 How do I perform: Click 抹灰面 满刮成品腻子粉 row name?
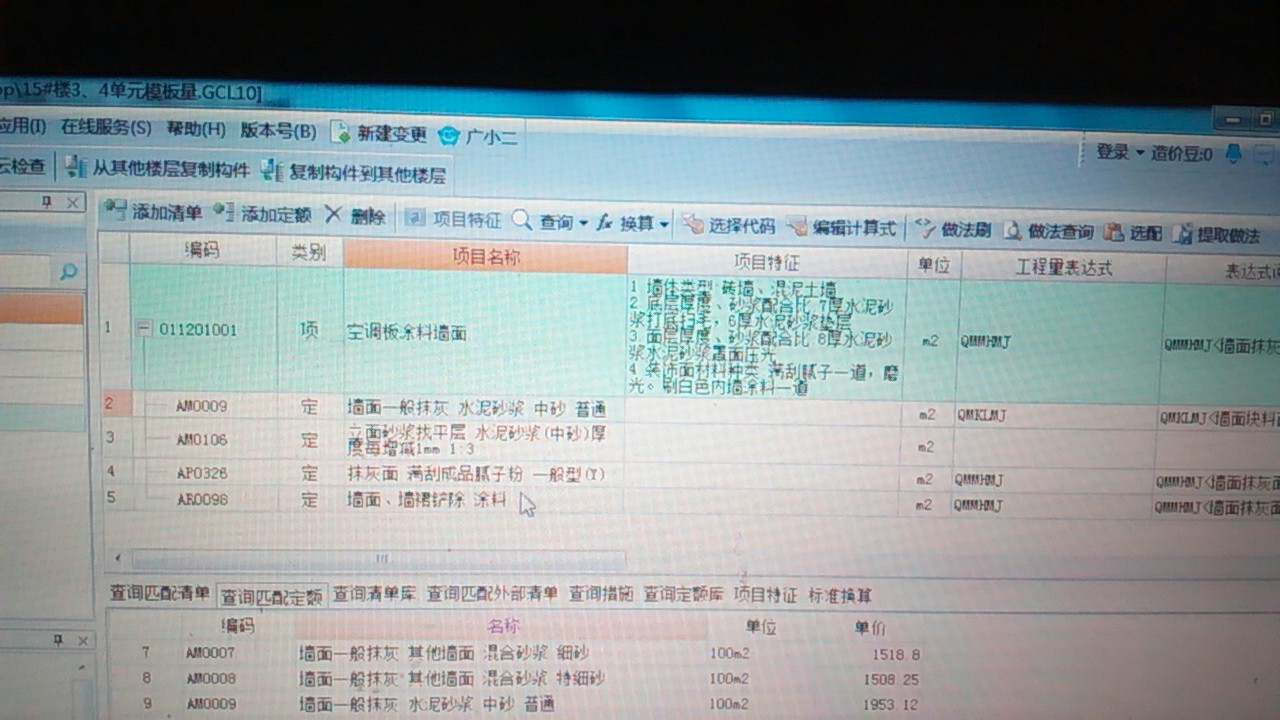coord(476,474)
